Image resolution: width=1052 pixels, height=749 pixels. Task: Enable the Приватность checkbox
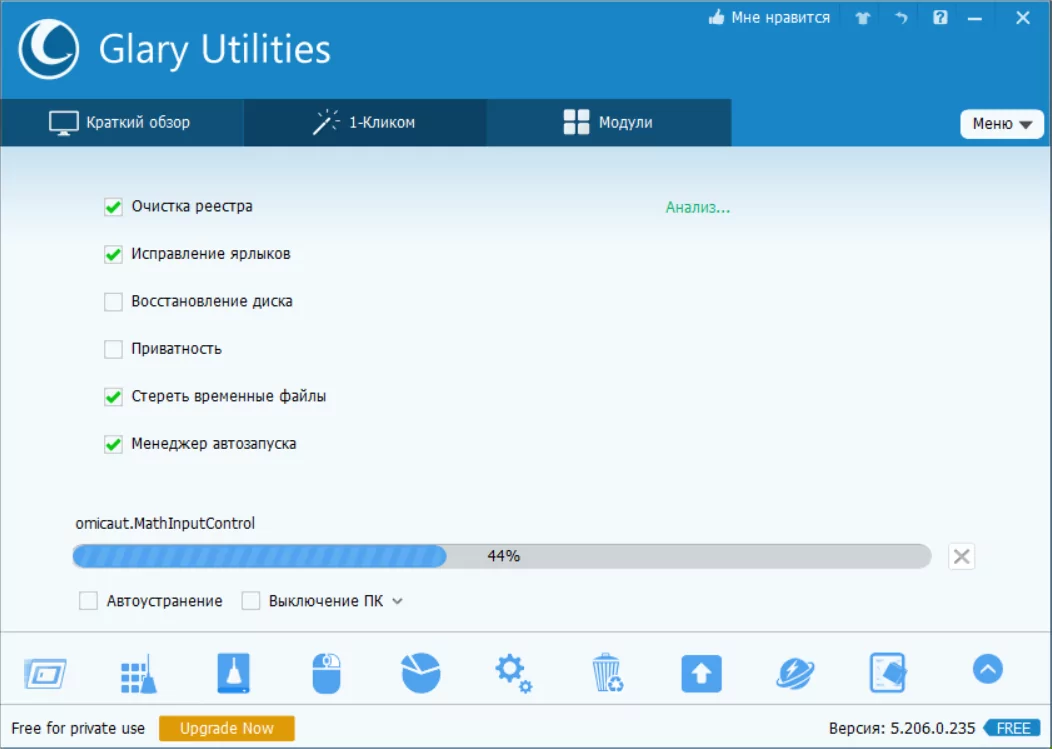(113, 349)
